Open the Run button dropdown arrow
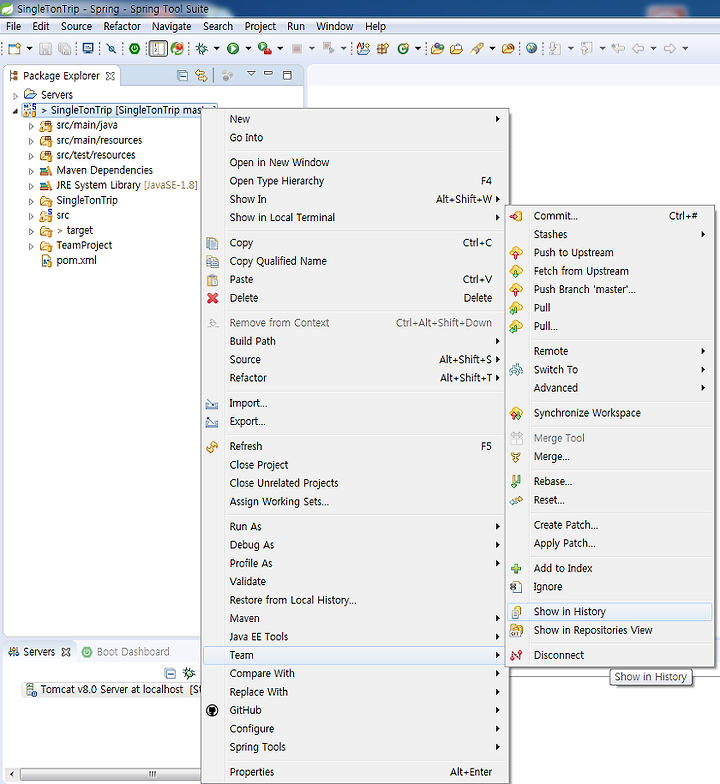 (248, 48)
